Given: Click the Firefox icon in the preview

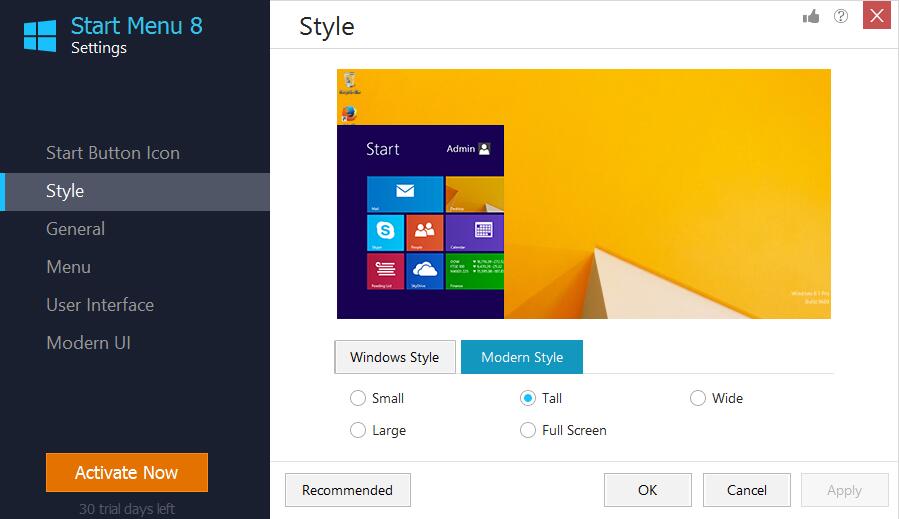Looking at the screenshot, I should (349, 114).
